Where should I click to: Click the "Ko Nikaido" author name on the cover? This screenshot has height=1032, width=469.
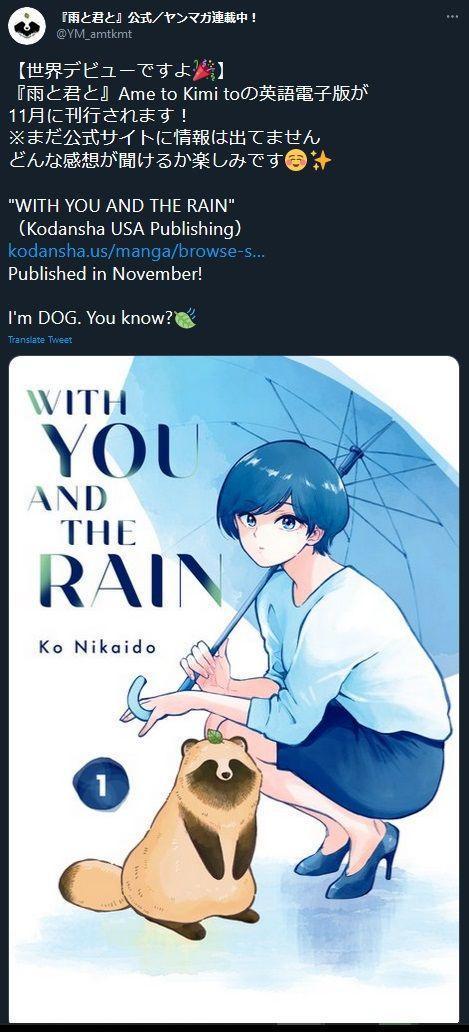[97, 647]
